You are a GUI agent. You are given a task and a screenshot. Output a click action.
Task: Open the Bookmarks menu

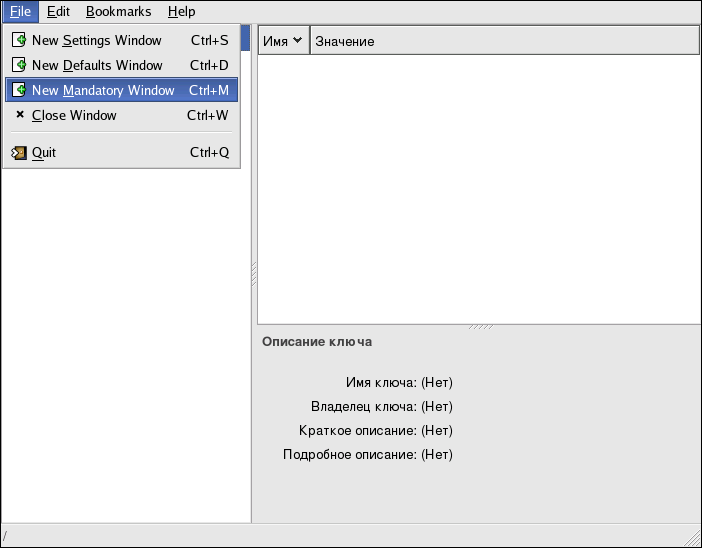tap(118, 12)
